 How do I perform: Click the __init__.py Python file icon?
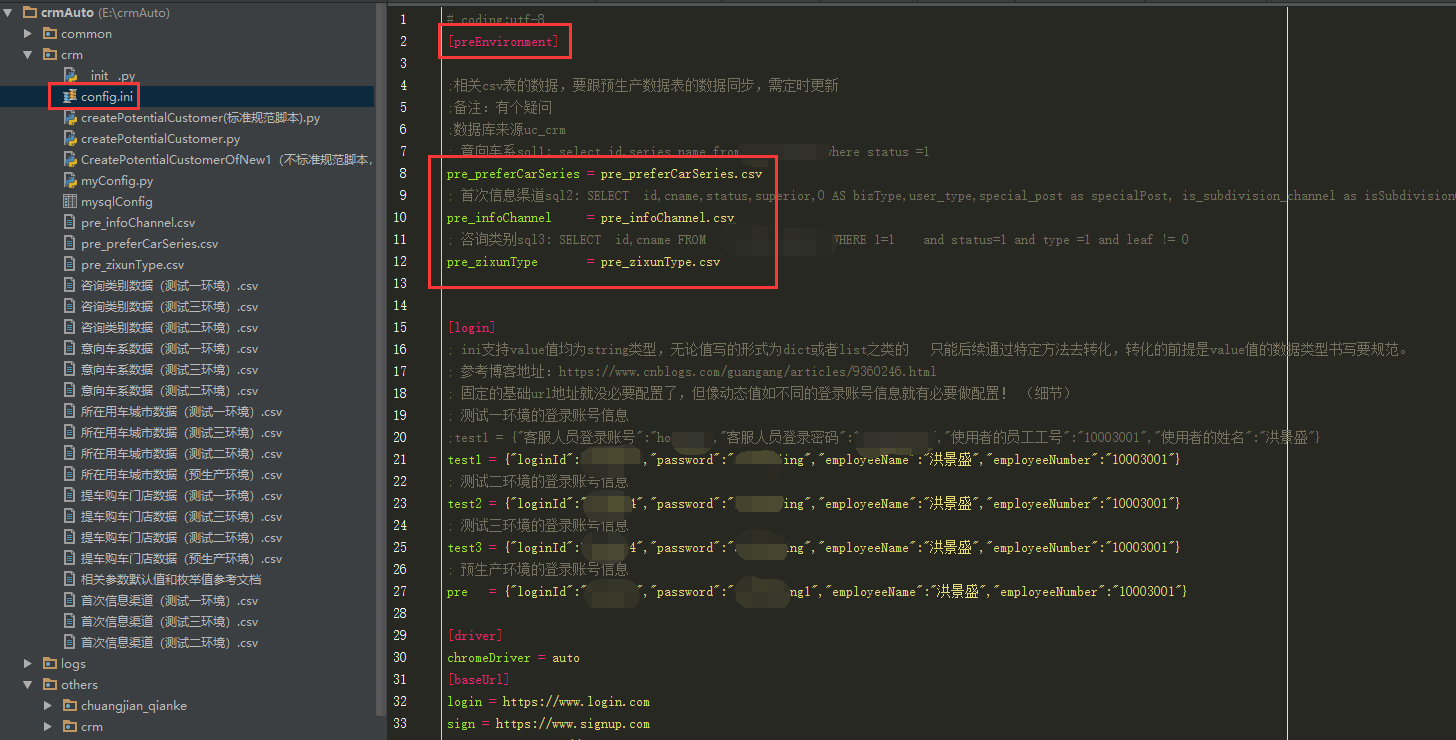(x=70, y=76)
